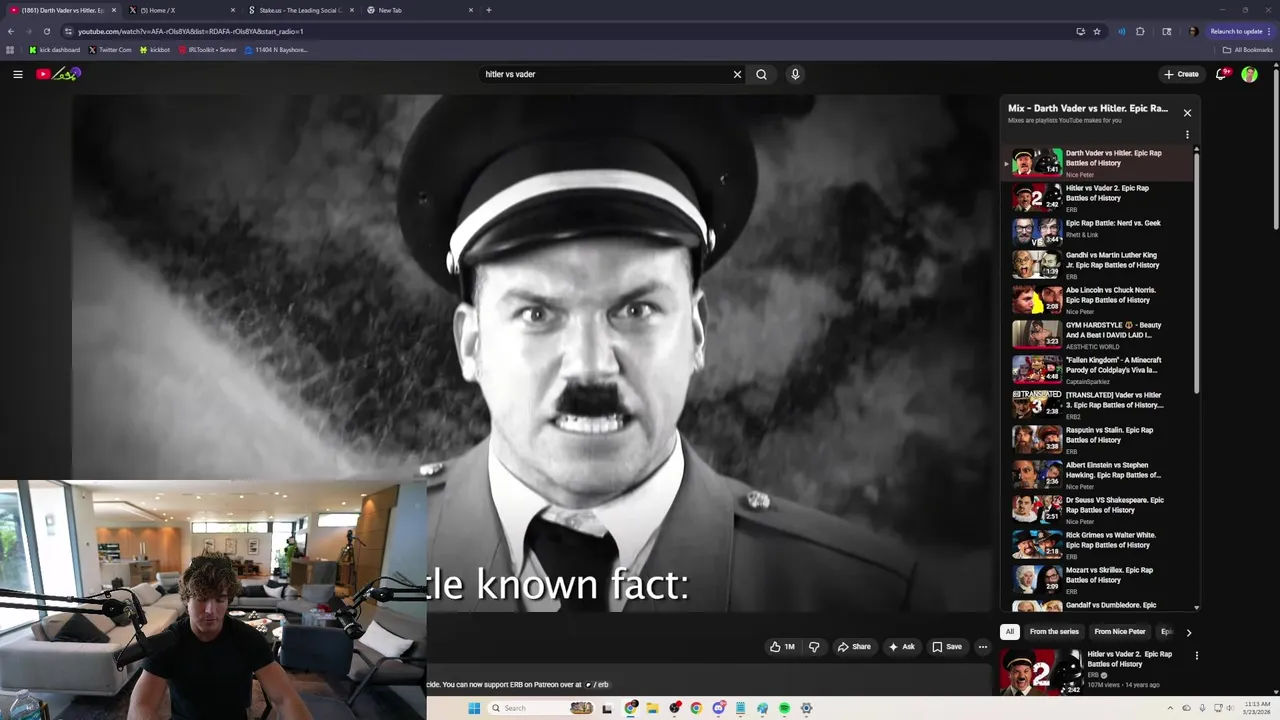Open the Chrome extensions puzzle icon
This screenshot has height=720, width=1280.
click(x=1140, y=31)
